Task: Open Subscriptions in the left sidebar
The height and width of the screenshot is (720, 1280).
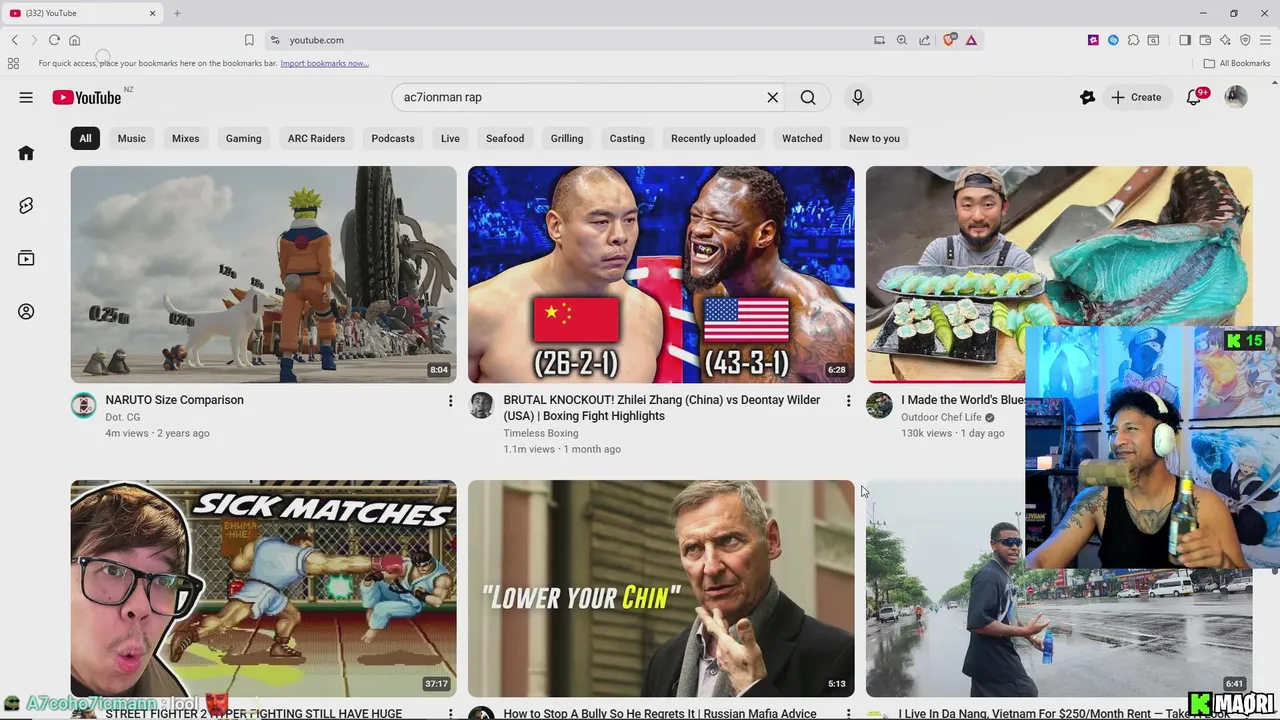Action: (x=26, y=258)
